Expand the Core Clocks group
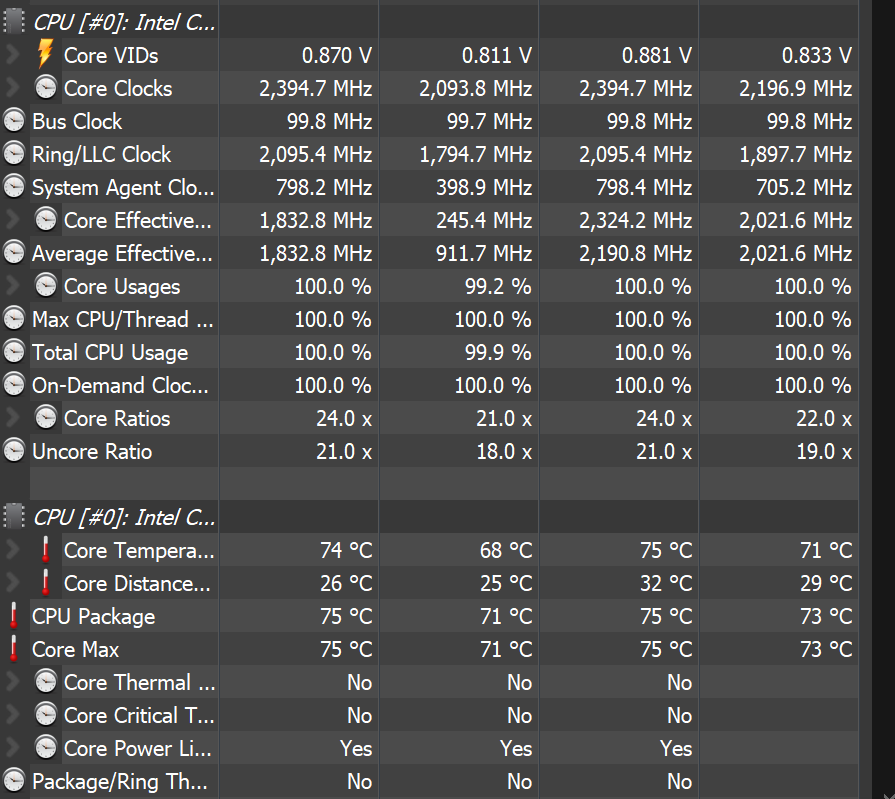The width and height of the screenshot is (895, 799). (x=11, y=88)
